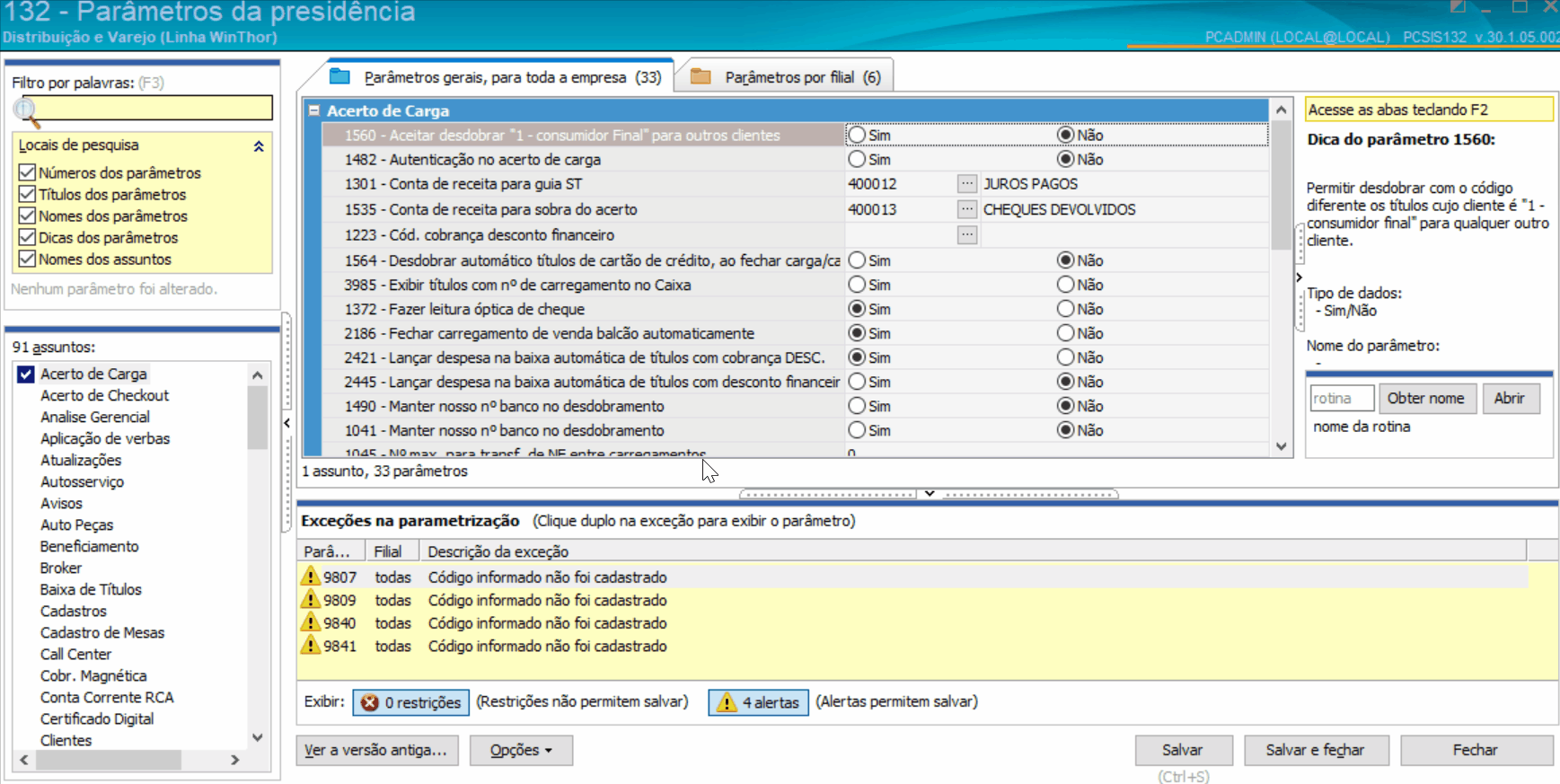Screen dimensions: 1560x784
Task: Click the Salvar button
Action: pyautogui.click(x=1184, y=750)
